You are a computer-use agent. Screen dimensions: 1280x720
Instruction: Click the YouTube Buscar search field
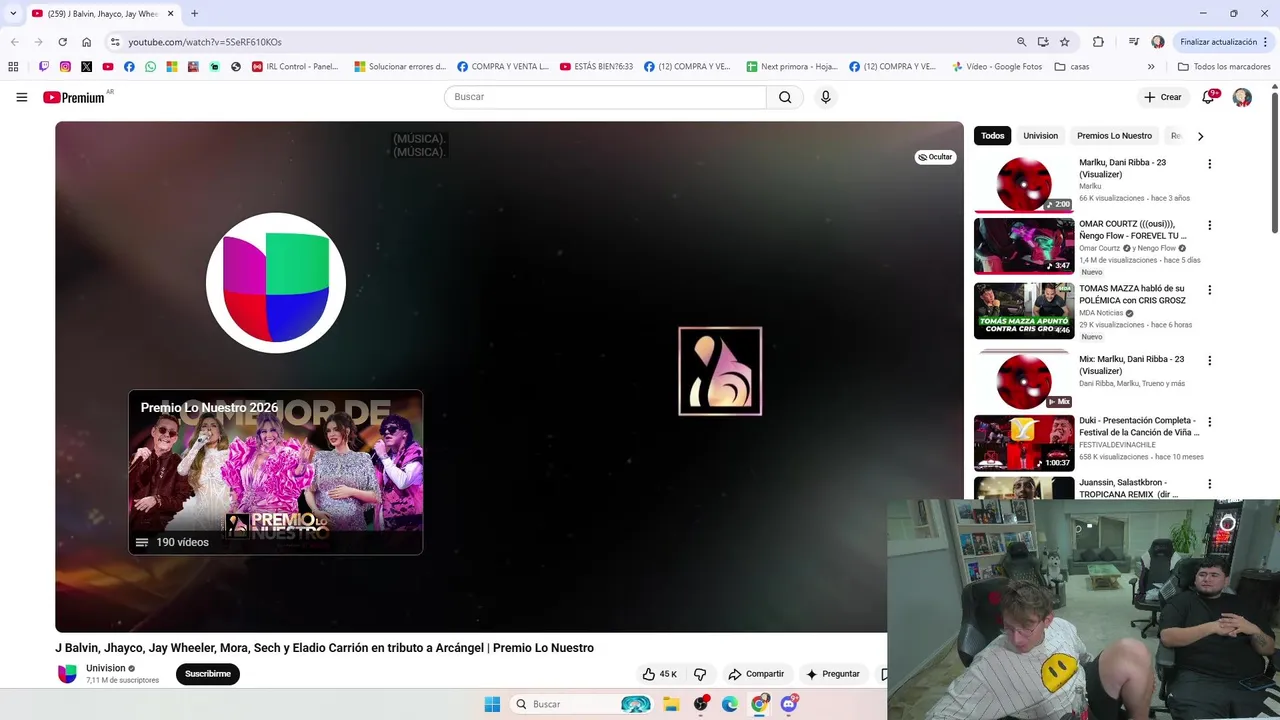pyautogui.click(x=605, y=97)
